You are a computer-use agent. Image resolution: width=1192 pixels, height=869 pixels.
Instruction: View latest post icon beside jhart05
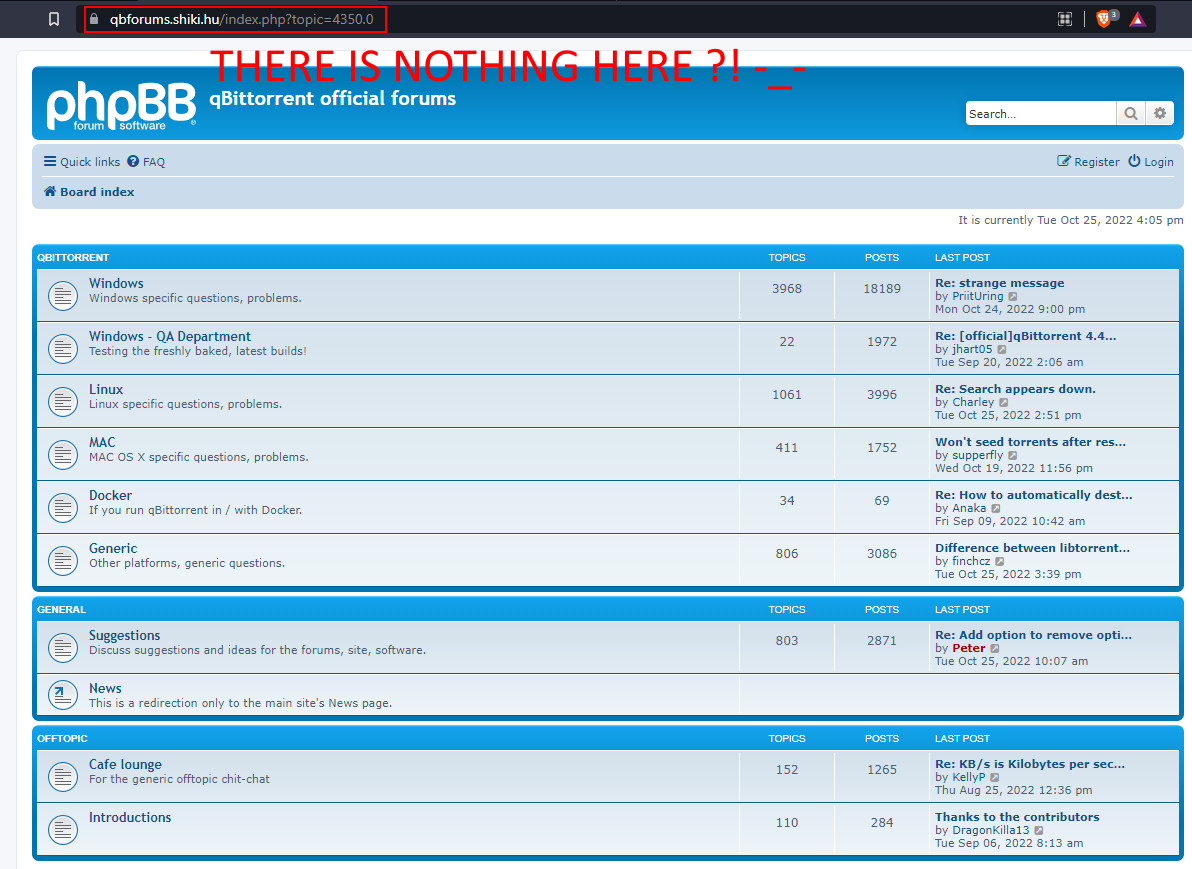1002,350
